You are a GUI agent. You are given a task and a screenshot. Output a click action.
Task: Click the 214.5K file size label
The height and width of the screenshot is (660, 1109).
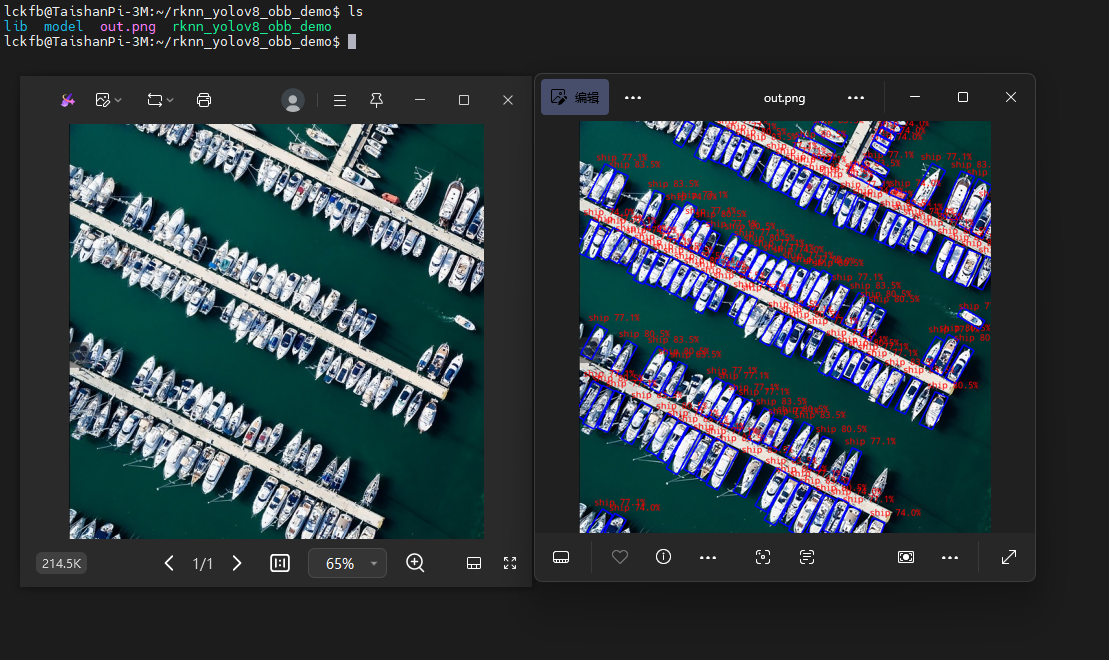click(62, 564)
